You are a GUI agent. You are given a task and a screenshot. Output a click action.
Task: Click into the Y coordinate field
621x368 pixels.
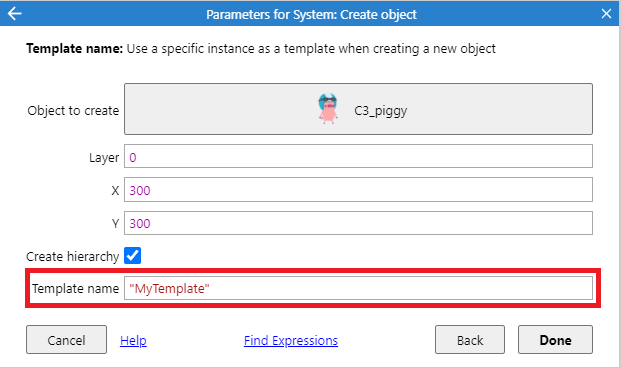[x=358, y=223]
